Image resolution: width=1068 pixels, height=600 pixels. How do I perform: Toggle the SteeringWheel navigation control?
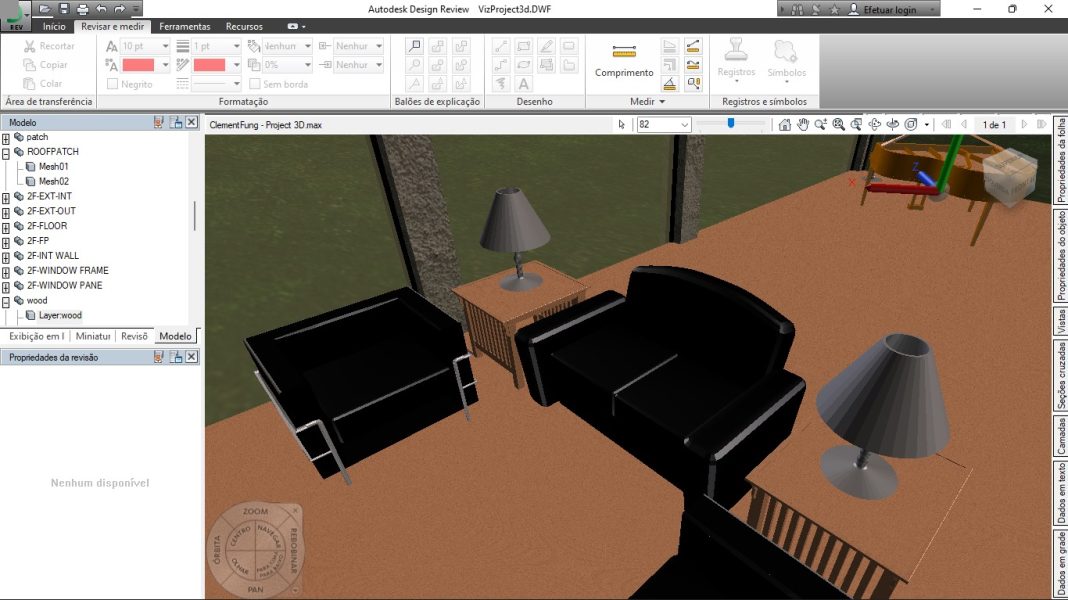911,124
